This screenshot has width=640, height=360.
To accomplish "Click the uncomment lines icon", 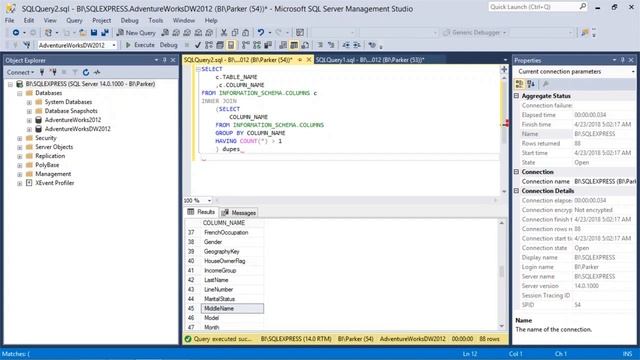I will point(331,45).
